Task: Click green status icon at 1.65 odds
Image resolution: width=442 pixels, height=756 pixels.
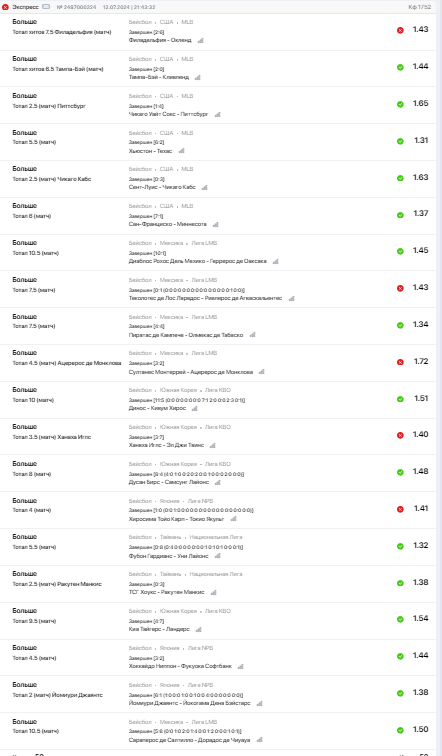Action: tap(400, 104)
